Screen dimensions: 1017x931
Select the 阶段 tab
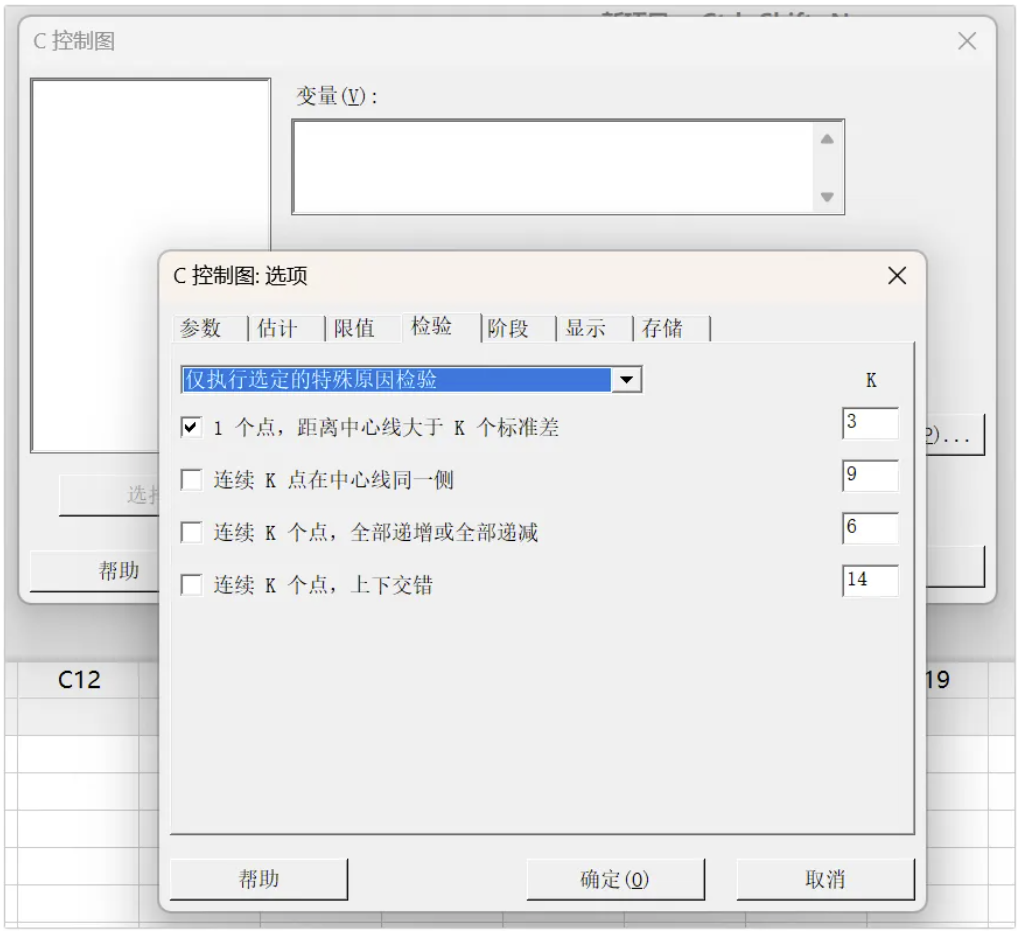pos(508,329)
